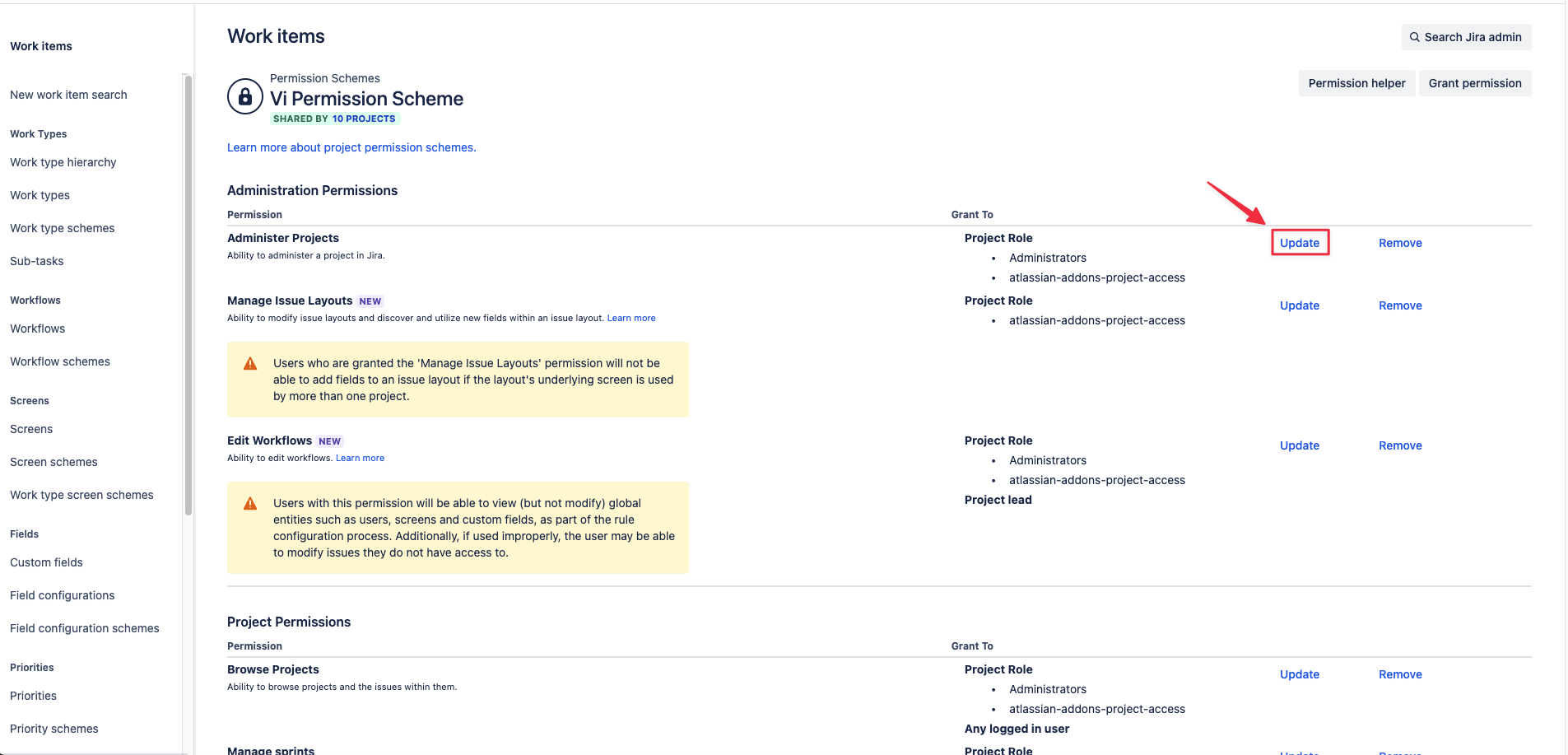Click the NEW badge next to Edit Workflows

329,440
